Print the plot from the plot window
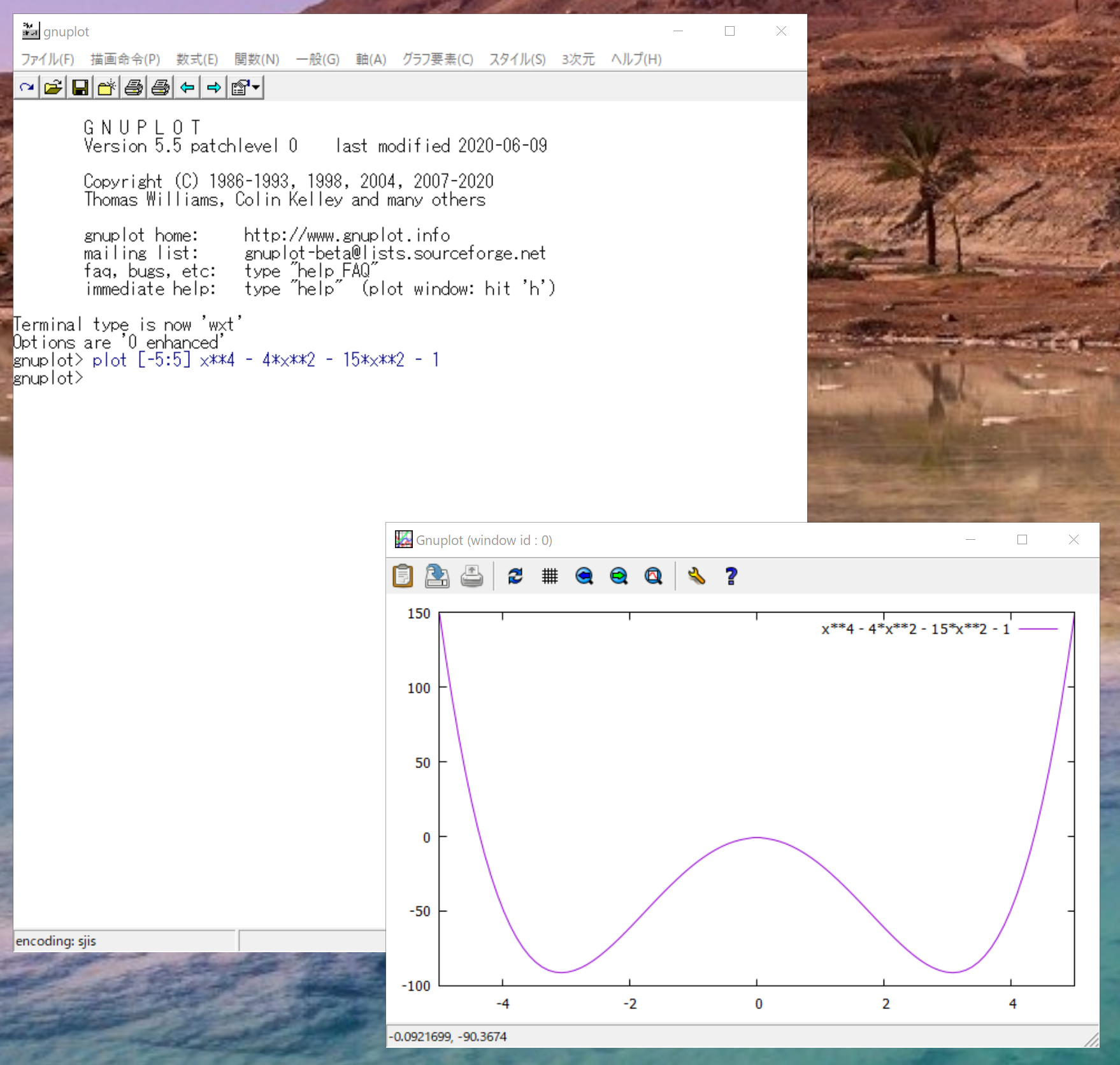Image resolution: width=1120 pixels, height=1065 pixels. [471, 576]
